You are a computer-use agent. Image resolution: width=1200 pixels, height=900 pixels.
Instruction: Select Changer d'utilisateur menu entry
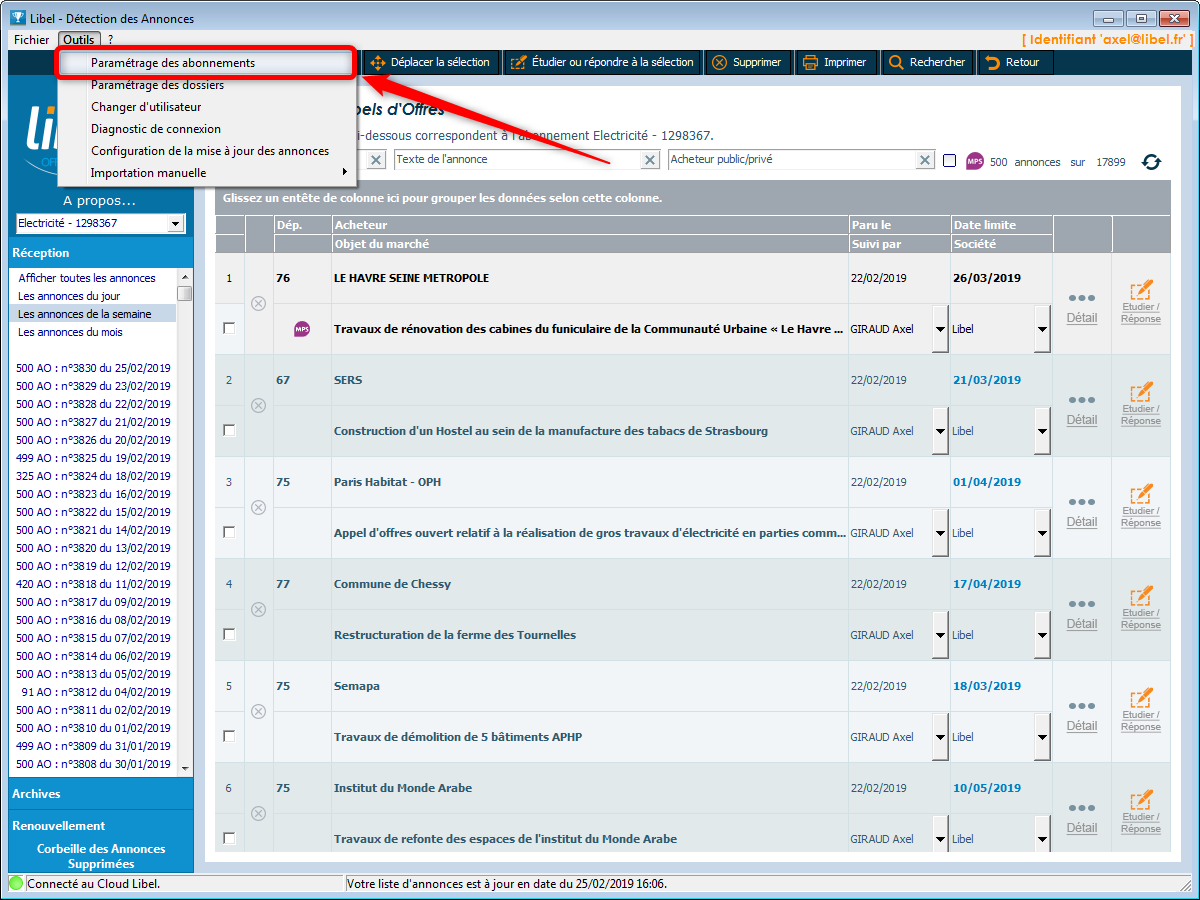pyautogui.click(x=207, y=107)
